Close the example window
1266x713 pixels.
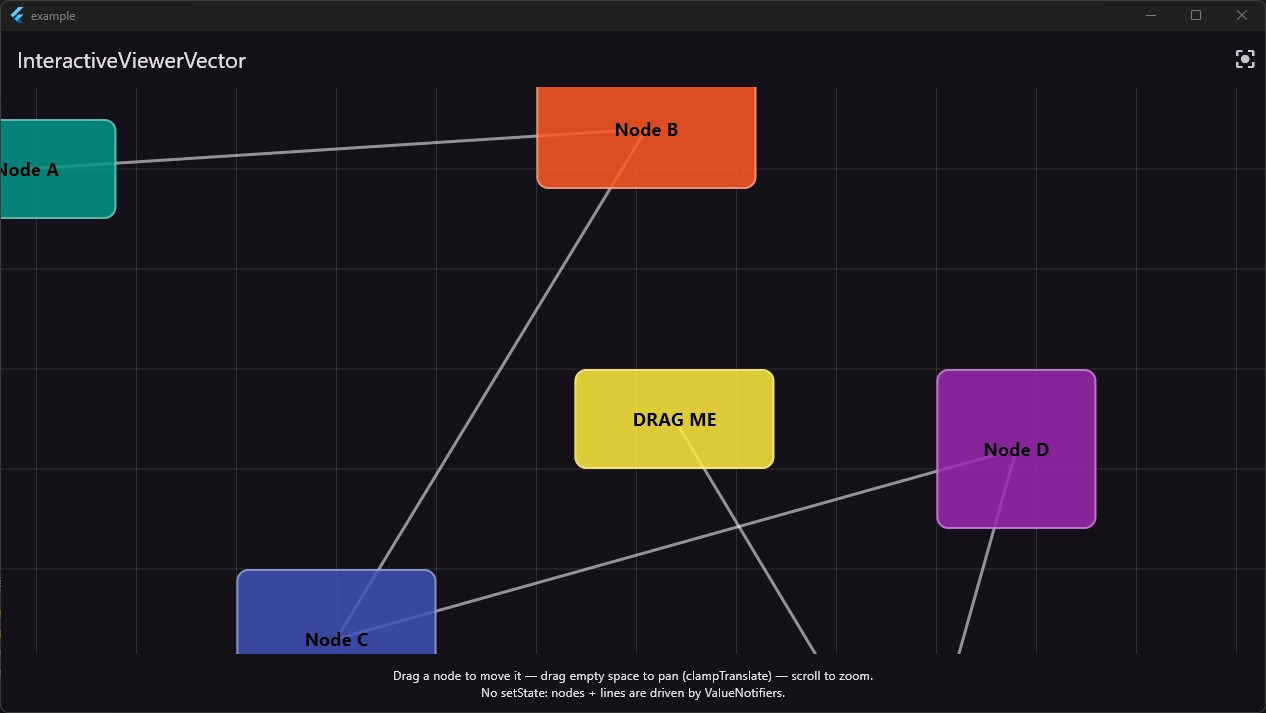(1242, 15)
